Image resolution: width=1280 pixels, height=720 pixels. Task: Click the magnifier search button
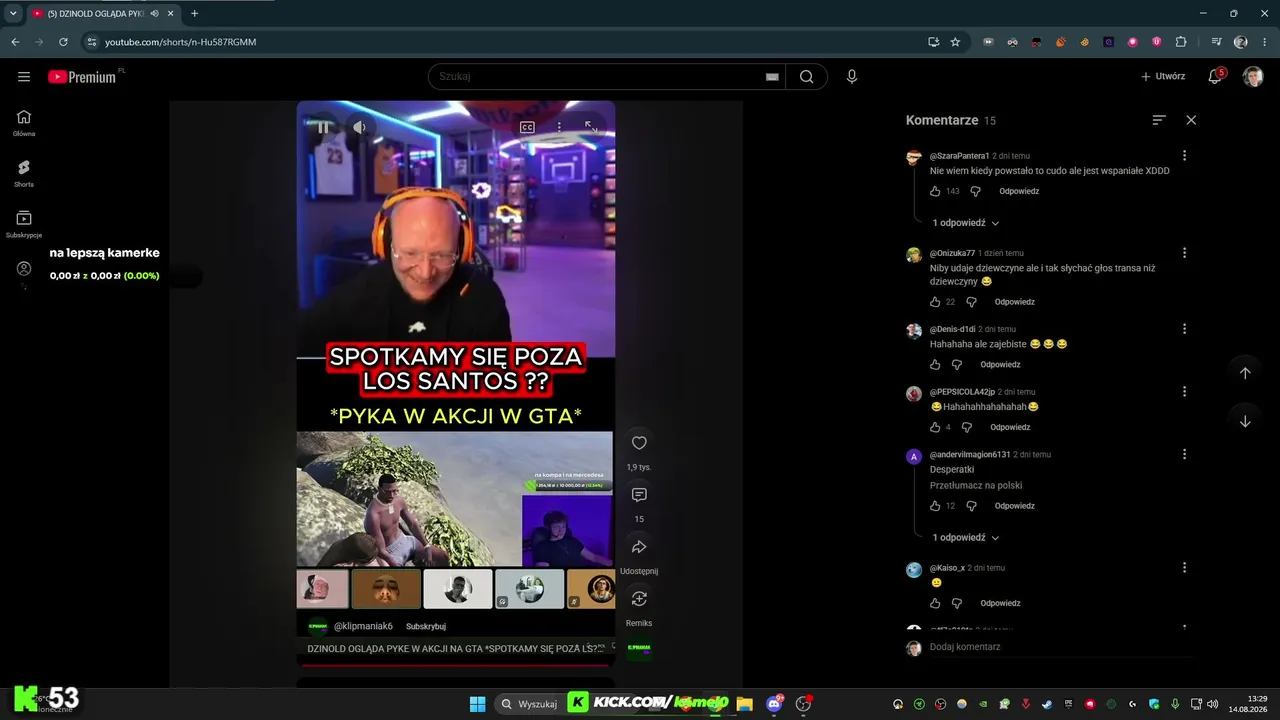tap(807, 77)
